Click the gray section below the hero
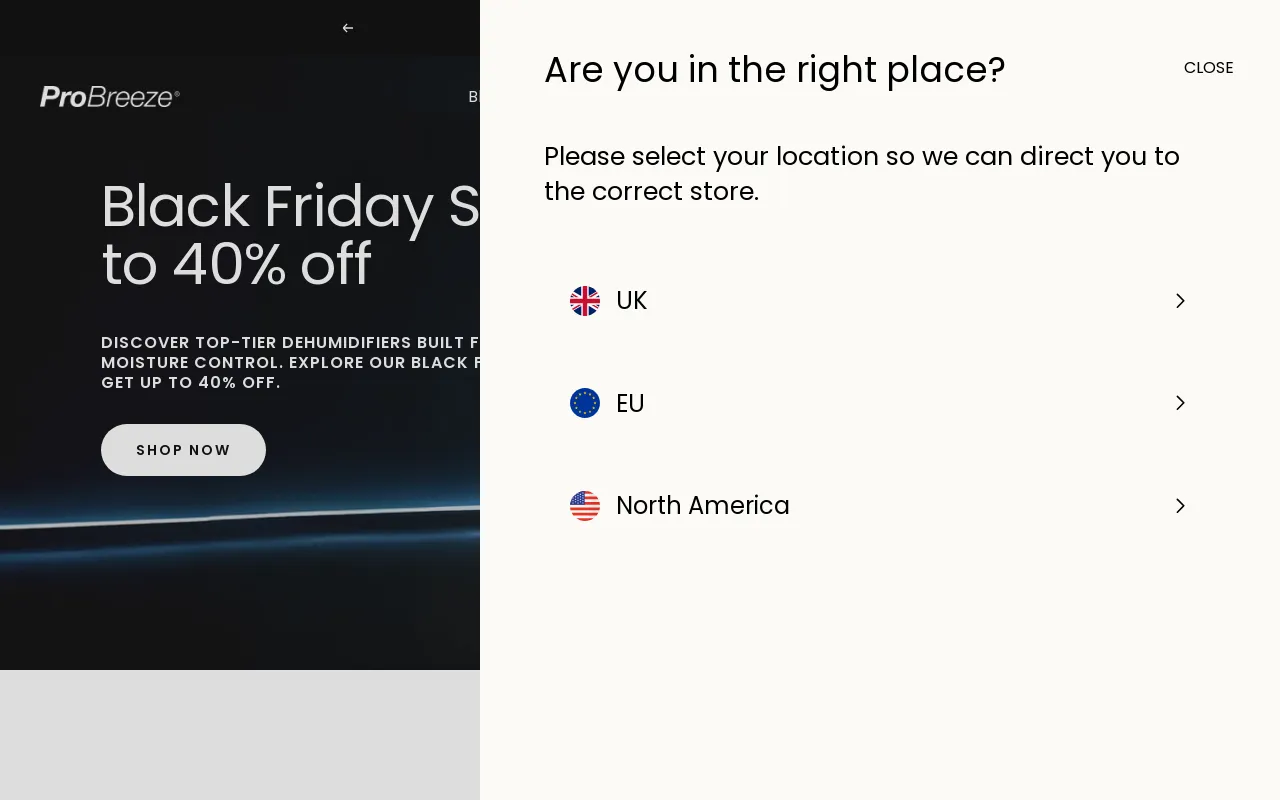 [x=240, y=735]
